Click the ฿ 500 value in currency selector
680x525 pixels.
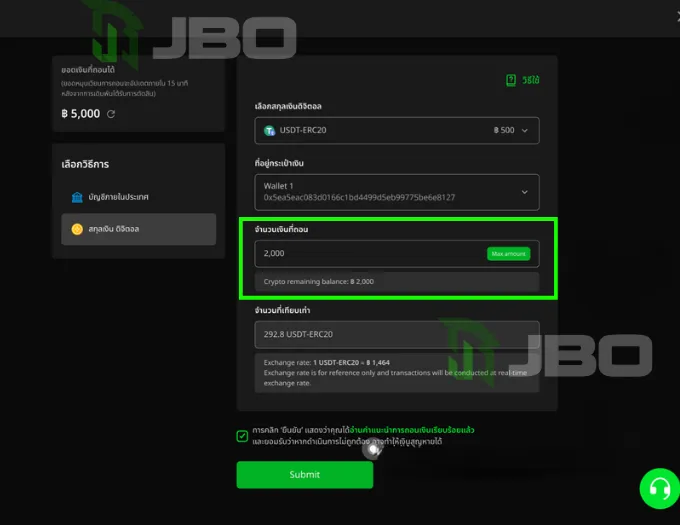(504, 130)
